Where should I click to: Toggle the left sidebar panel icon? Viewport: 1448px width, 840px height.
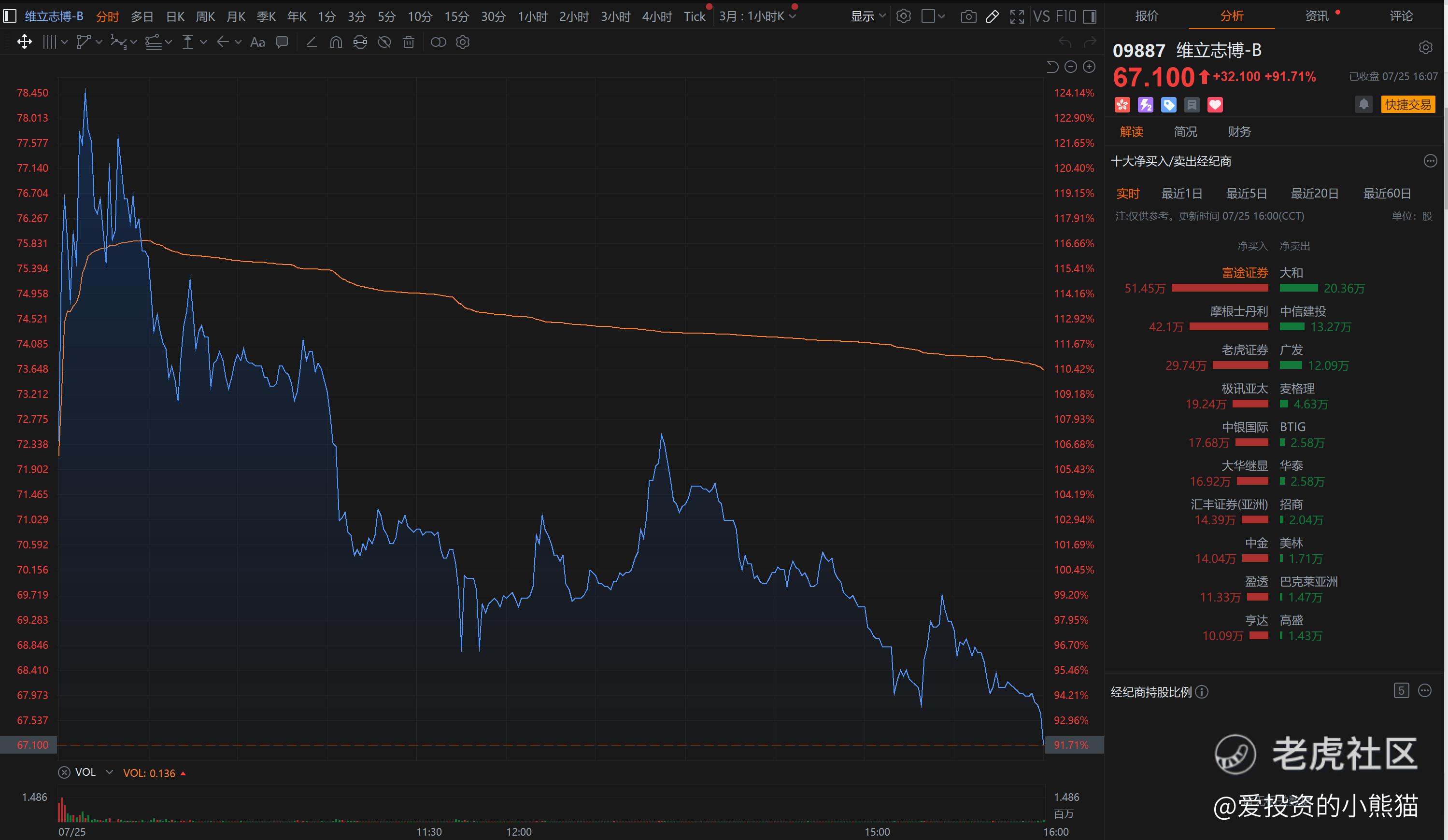[9, 16]
